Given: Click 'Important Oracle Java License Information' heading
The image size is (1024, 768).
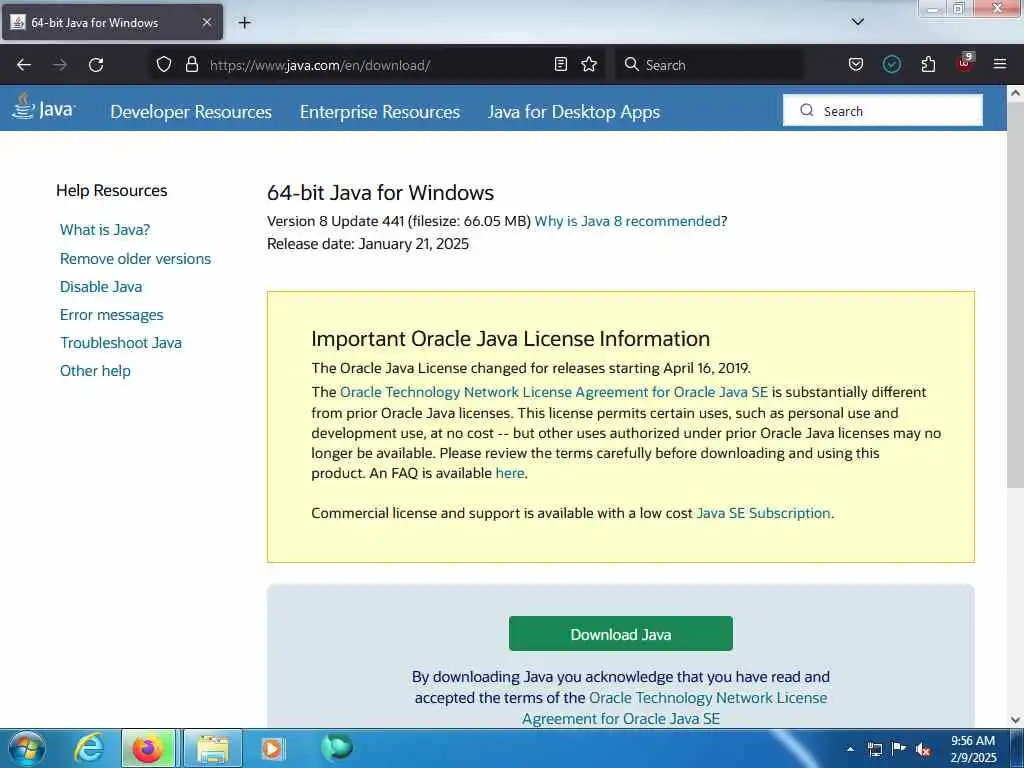Looking at the screenshot, I should pyautogui.click(x=510, y=338).
